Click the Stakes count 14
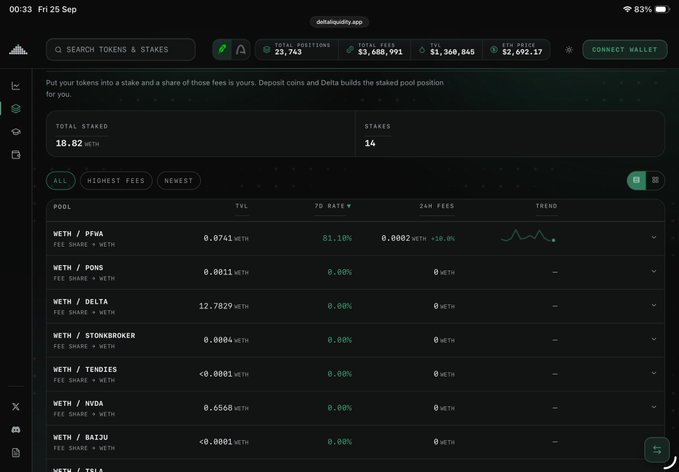This screenshot has height=472, width=679. [x=370, y=143]
